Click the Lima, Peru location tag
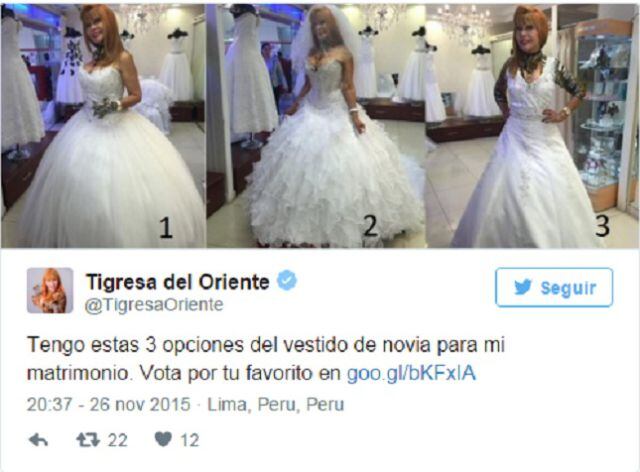This screenshot has height=472, width=640. [276, 405]
